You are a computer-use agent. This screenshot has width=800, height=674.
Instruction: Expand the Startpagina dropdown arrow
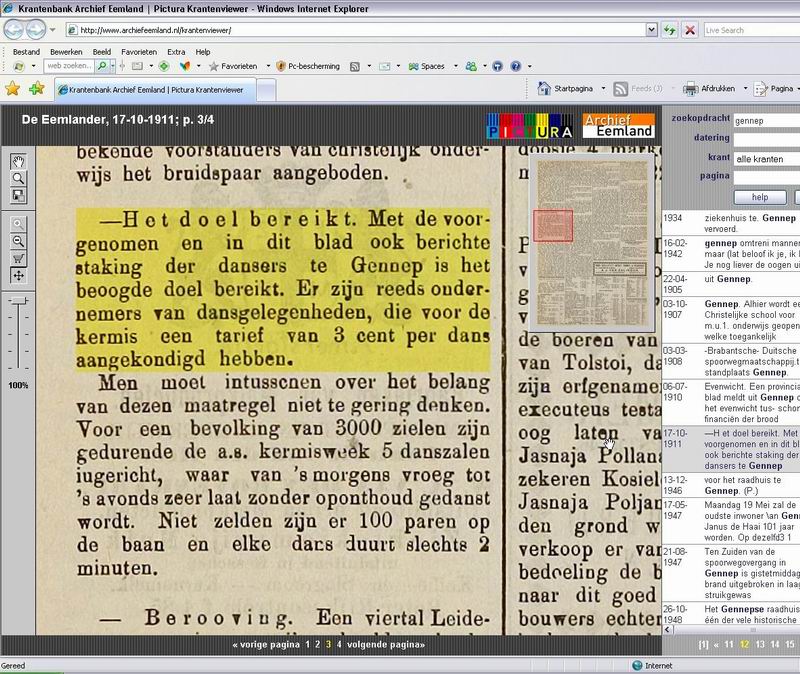(x=603, y=88)
